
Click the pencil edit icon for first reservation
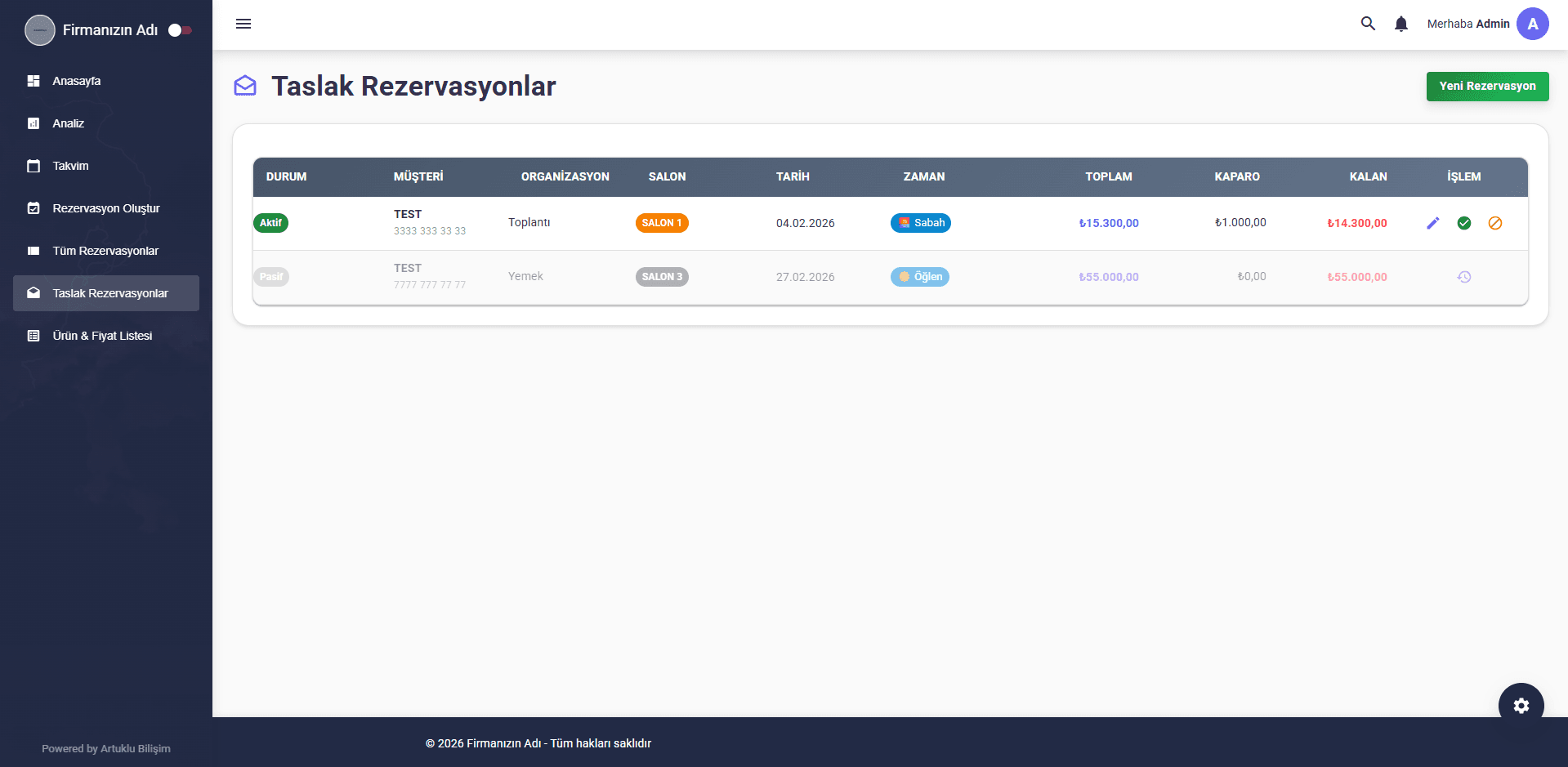pyautogui.click(x=1432, y=223)
